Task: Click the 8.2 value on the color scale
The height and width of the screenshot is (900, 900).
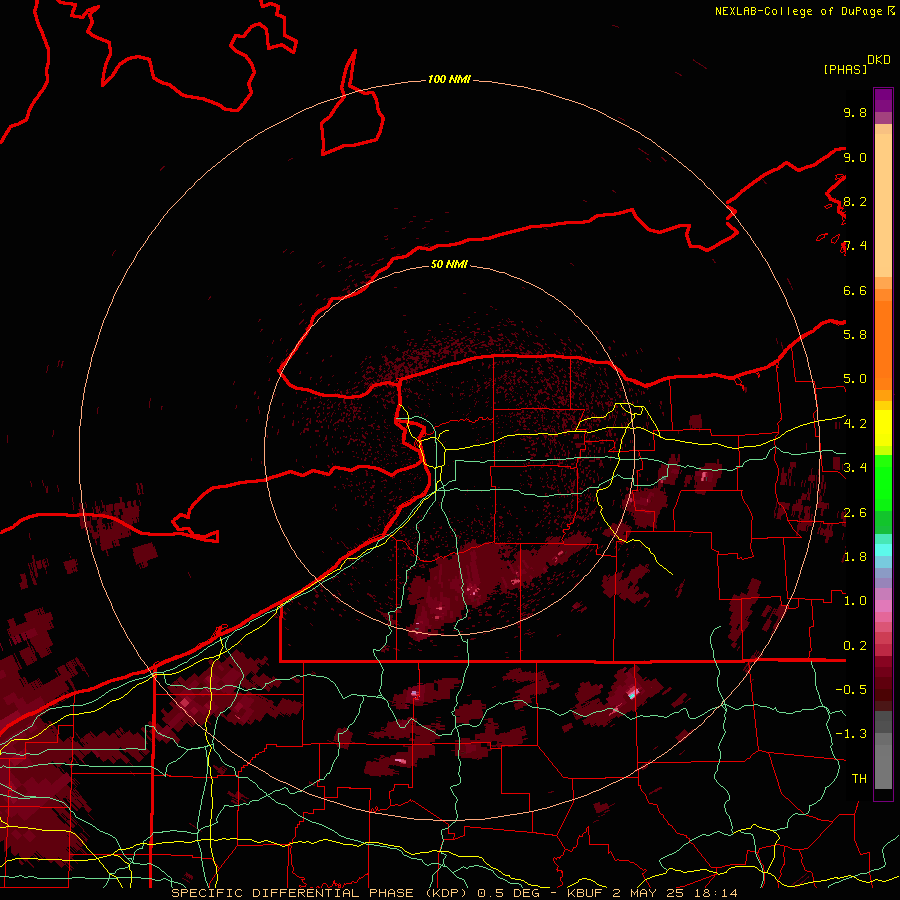Action: [855, 201]
